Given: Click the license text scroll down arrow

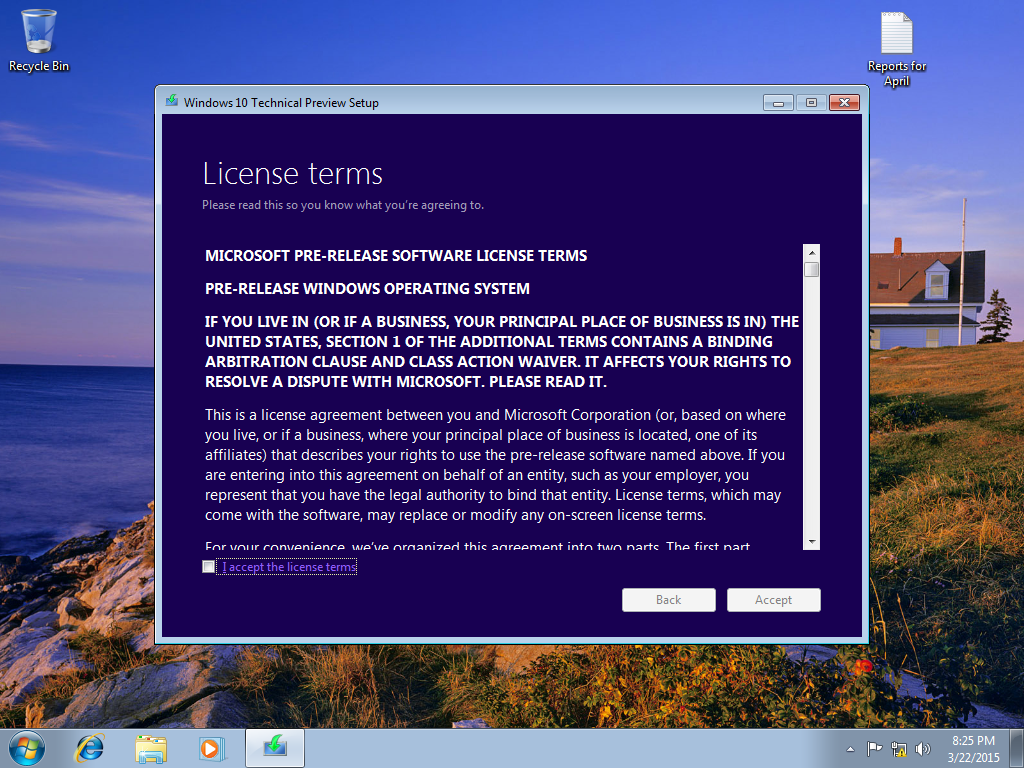Looking at the screenshot, I should [811, 541].
